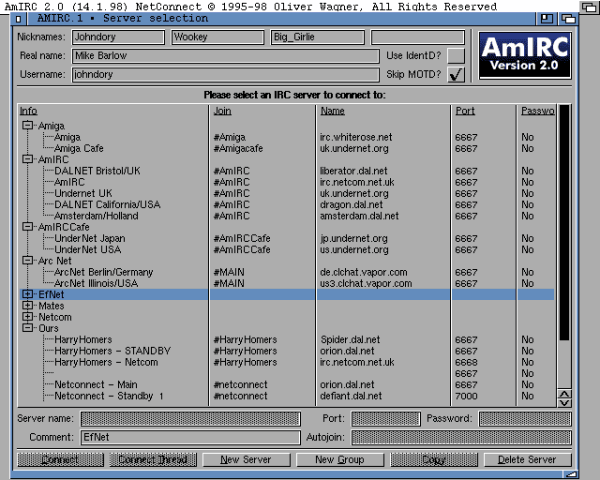The image size is (600, 480).
Task: Expand the EfNet group
Action: pos(27,294)
